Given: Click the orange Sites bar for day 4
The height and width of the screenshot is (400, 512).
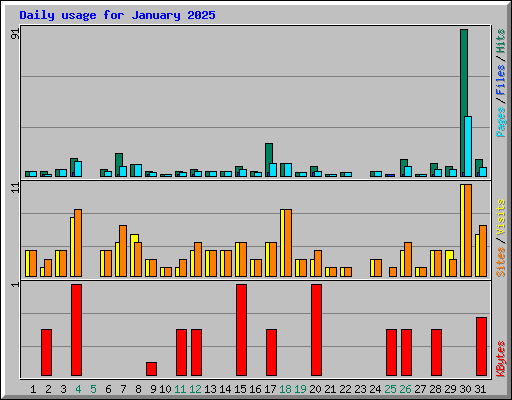Looking at the screenshot, I should tap(78, 243).
